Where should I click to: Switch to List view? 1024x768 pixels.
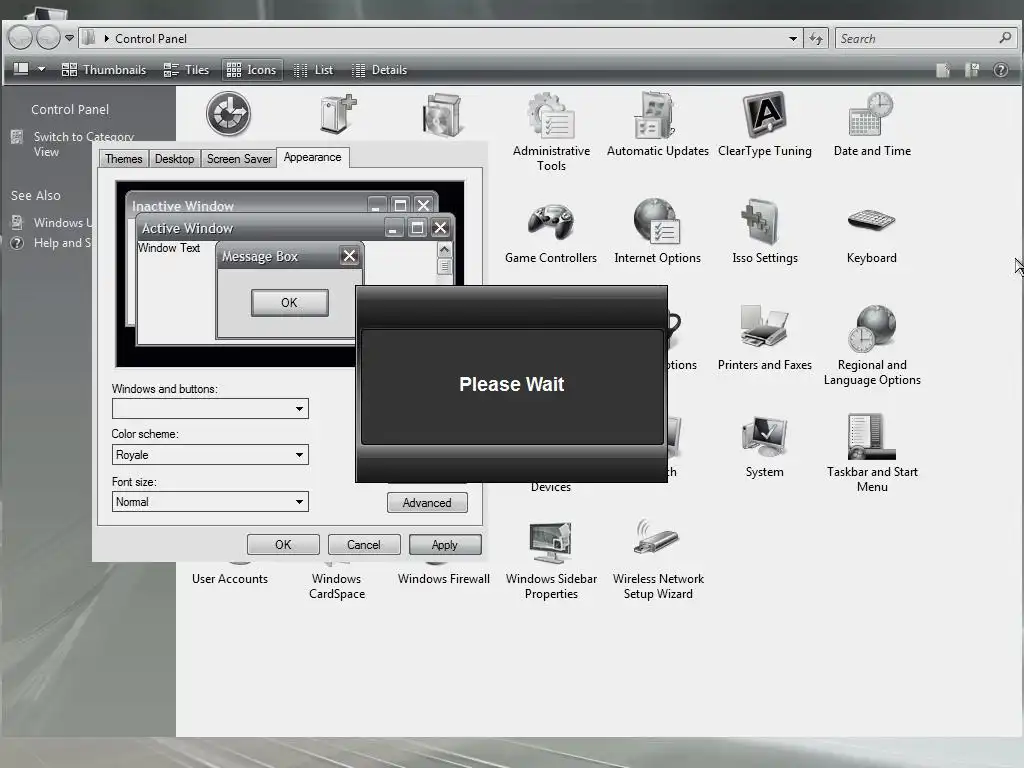313,70
